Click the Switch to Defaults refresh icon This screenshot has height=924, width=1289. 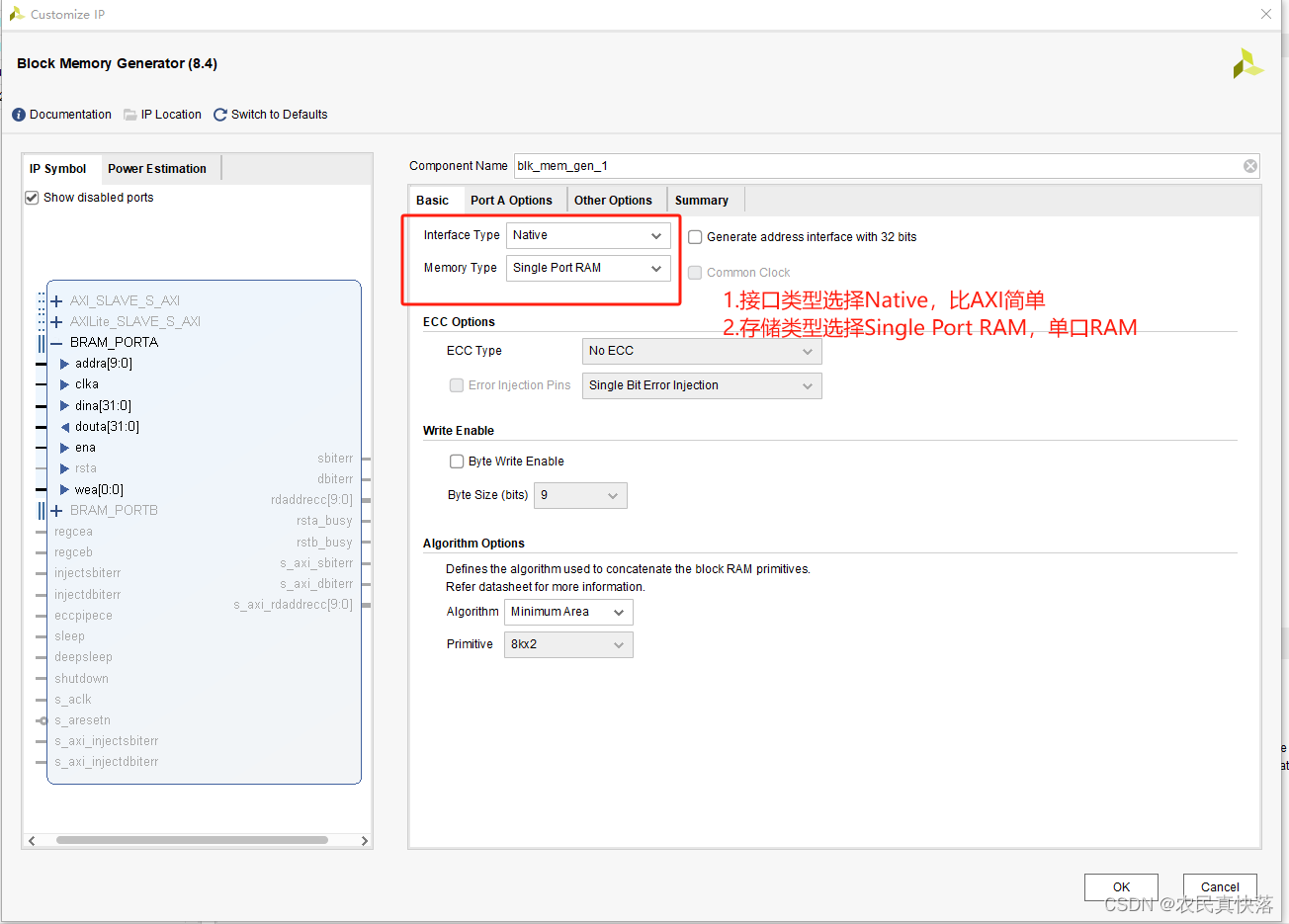click(x=220, y=115)
